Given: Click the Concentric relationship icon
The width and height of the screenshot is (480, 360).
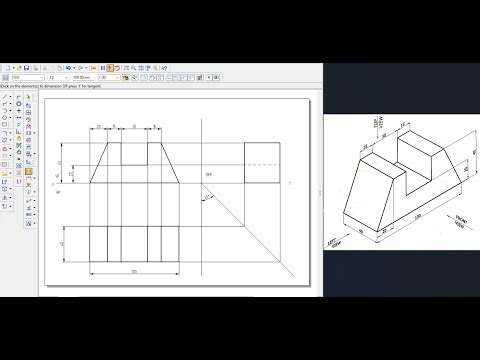Looking at the screenshot, I should tap(19, 104).
